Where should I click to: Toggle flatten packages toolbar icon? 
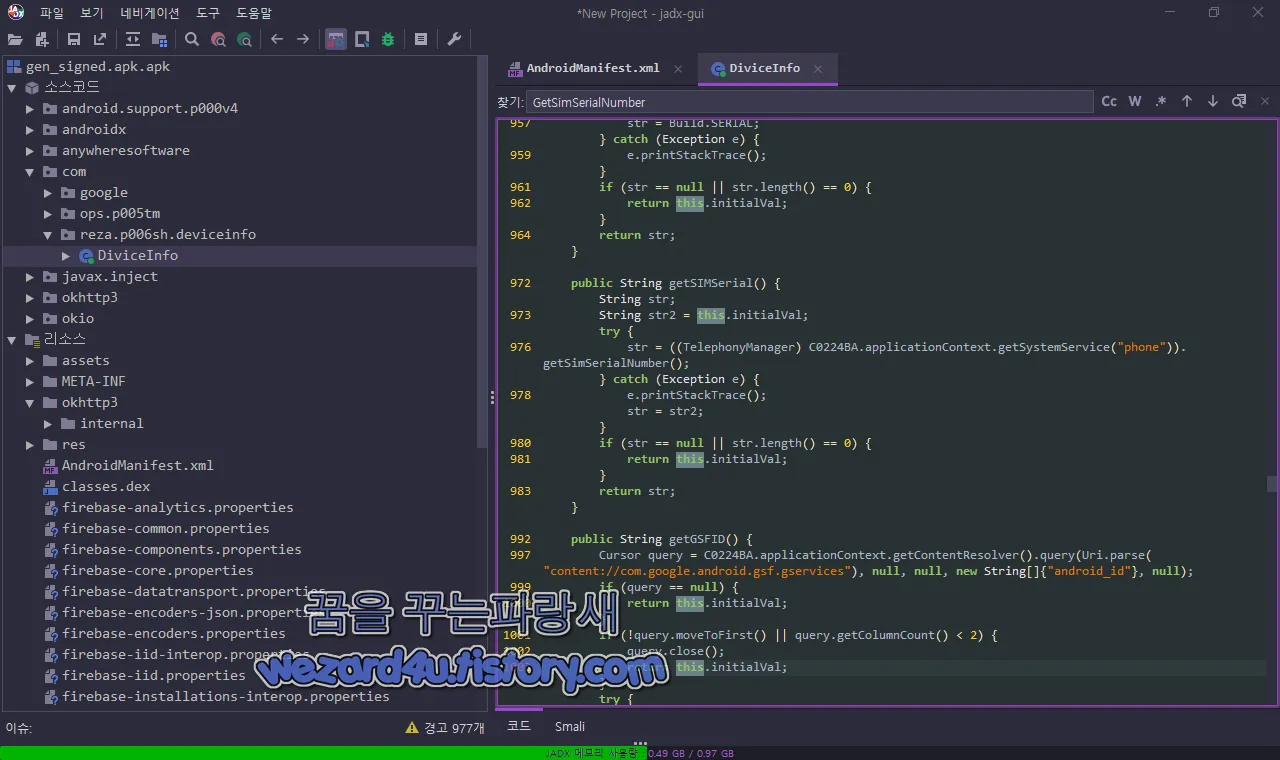pyautogui.click(x=159, y=39)
